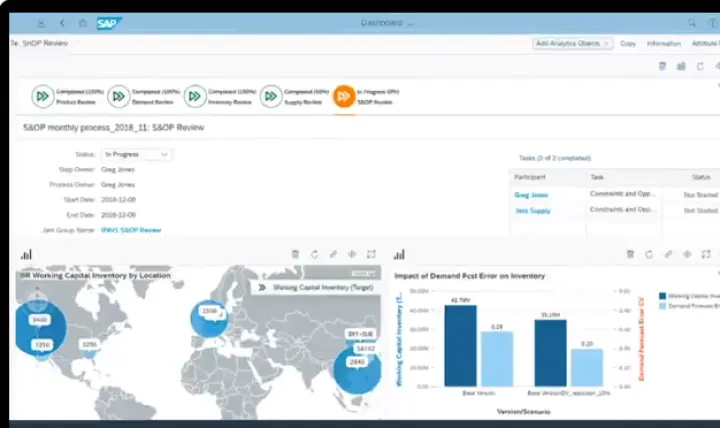Select the orange S&OP Review step icon
Screen dimensions: 720x428
344,96
